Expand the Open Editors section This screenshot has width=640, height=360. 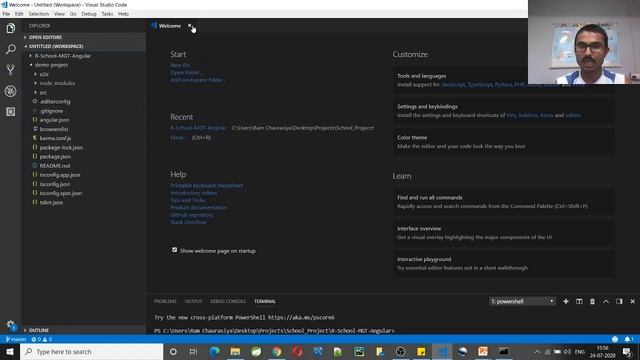click(x=84, y=37)
